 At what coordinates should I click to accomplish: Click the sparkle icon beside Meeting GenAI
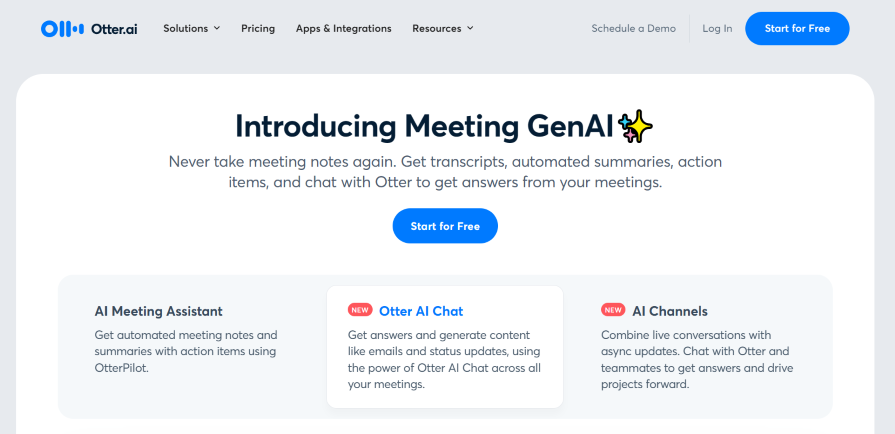coord(636,126)
